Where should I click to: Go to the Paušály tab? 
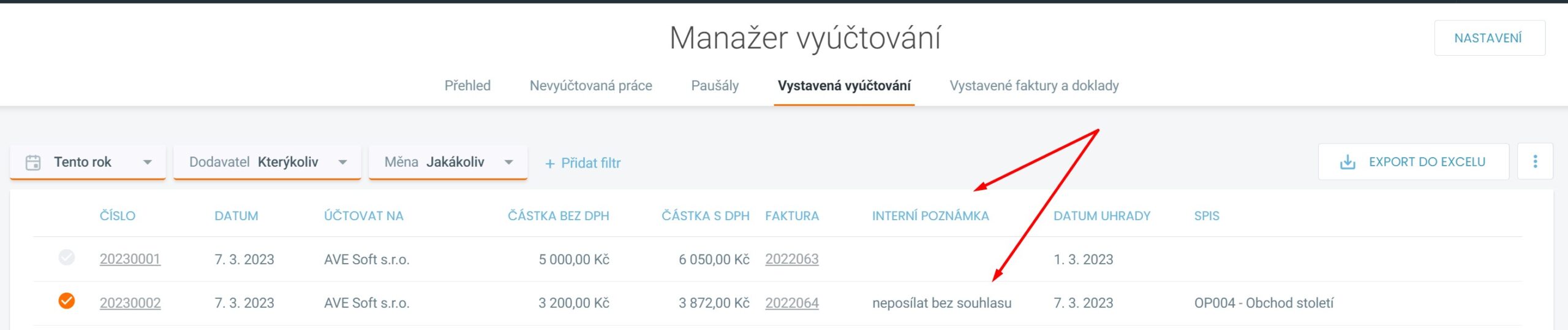[715, 86]
